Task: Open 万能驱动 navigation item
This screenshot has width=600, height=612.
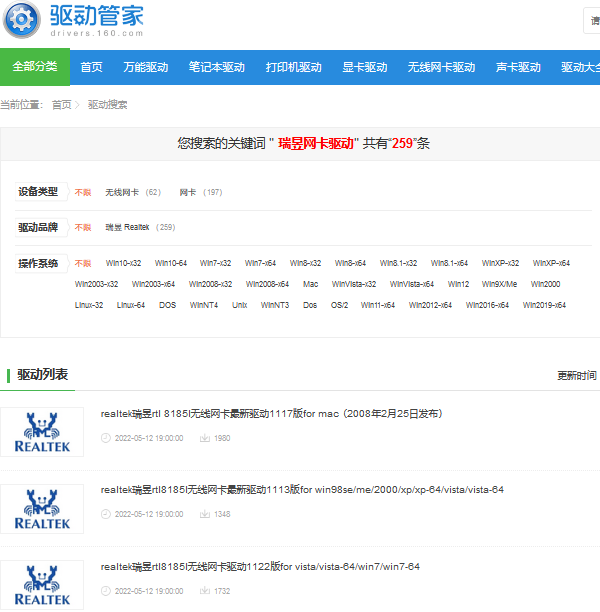Action: point(146,67)
